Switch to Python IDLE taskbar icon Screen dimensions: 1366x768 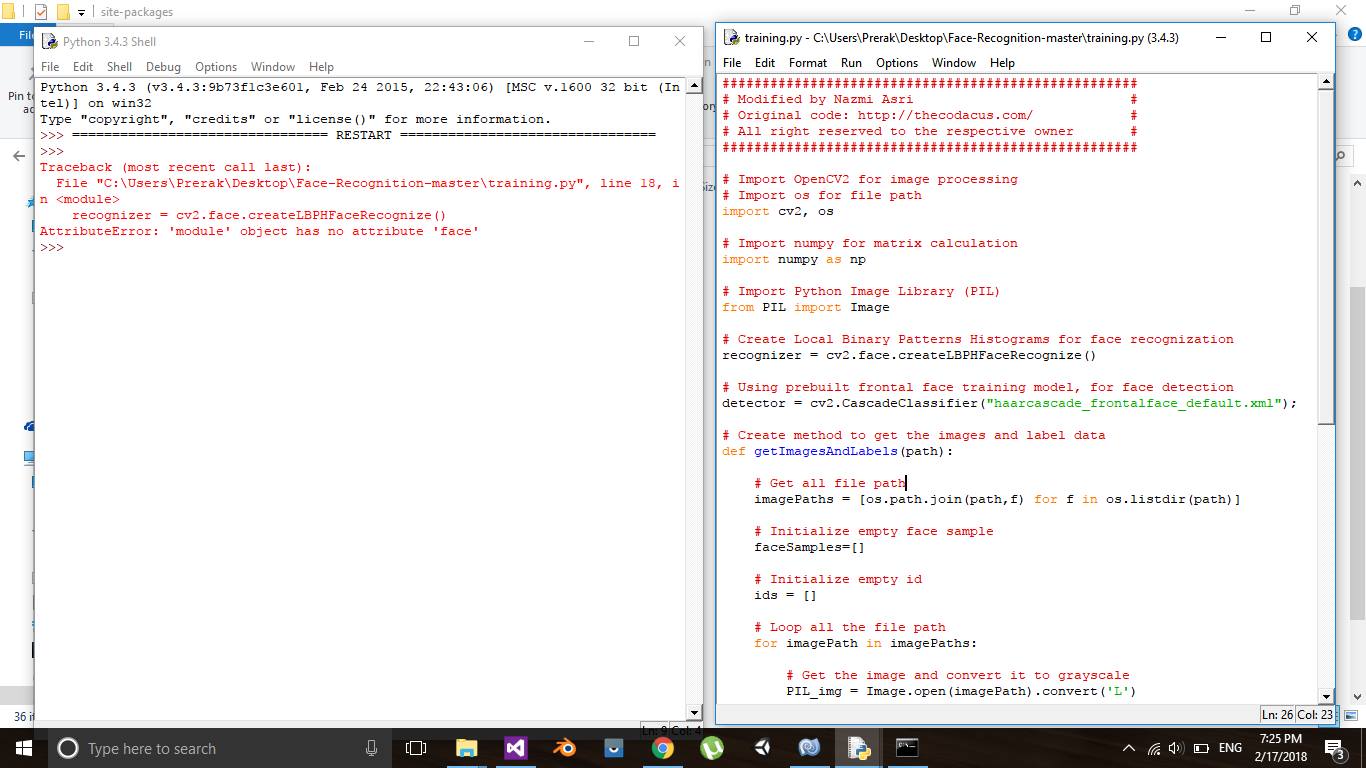tap(858, 748)
